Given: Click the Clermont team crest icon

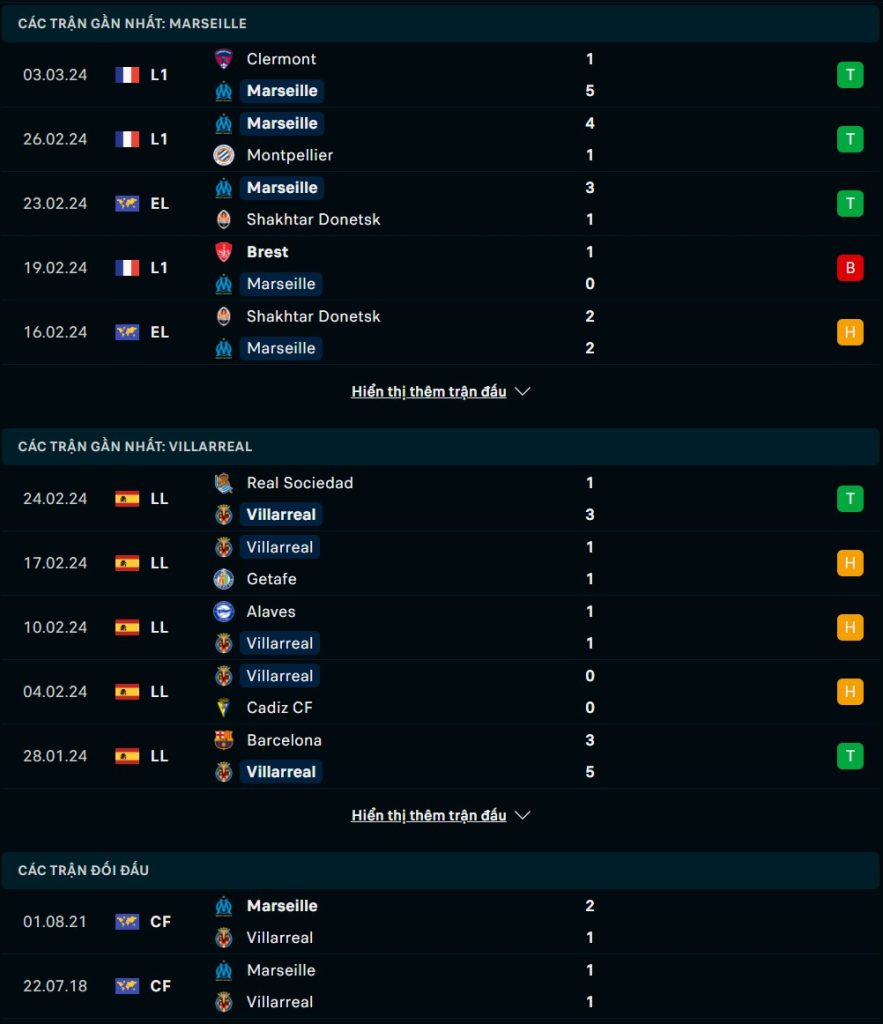Looking at the screenshot, I should point(223,59).
